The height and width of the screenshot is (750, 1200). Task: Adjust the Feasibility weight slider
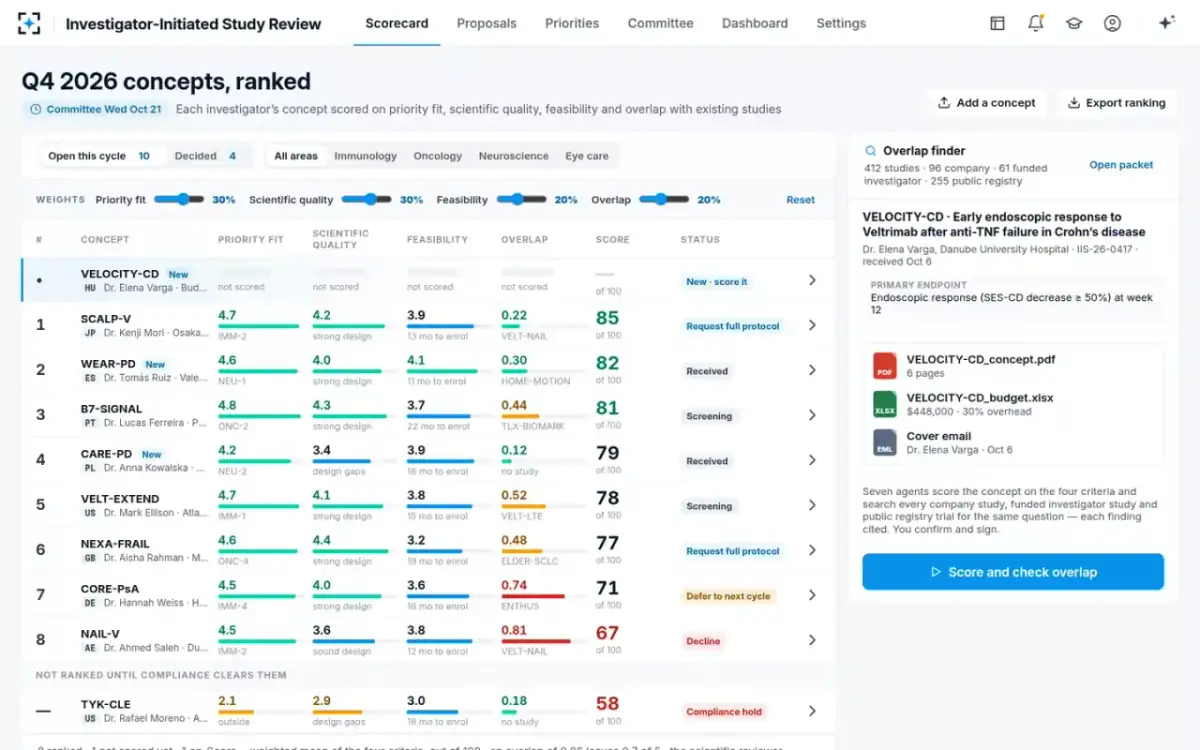point(521,199)
